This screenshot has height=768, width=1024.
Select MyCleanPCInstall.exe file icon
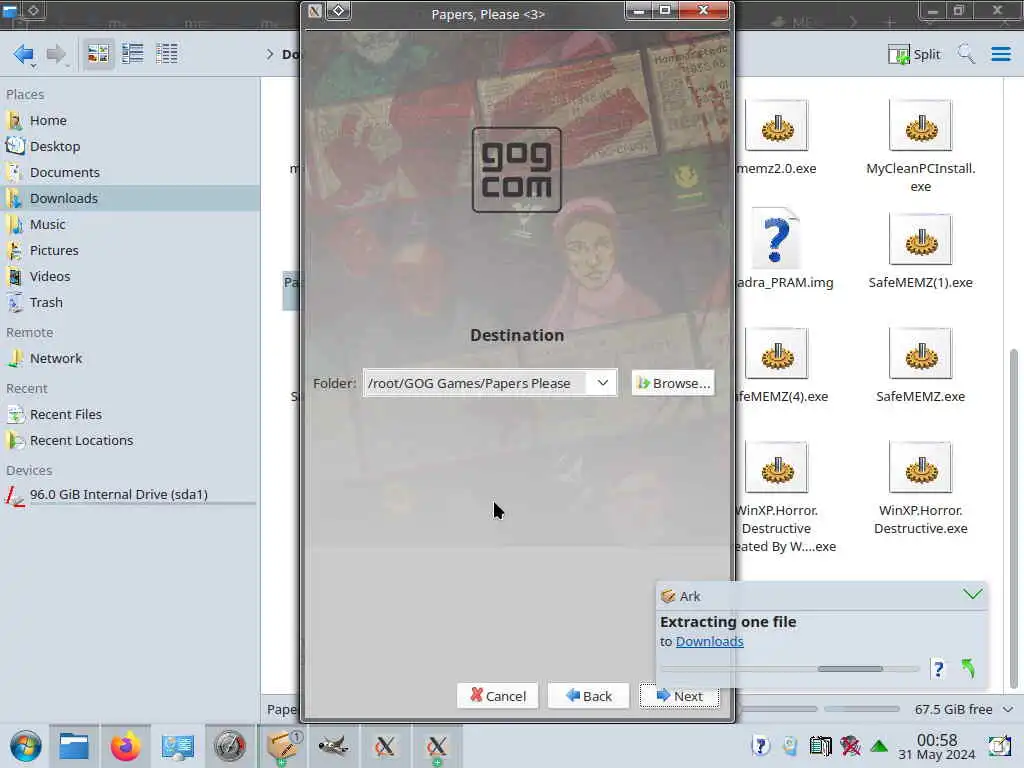[921, 125]
